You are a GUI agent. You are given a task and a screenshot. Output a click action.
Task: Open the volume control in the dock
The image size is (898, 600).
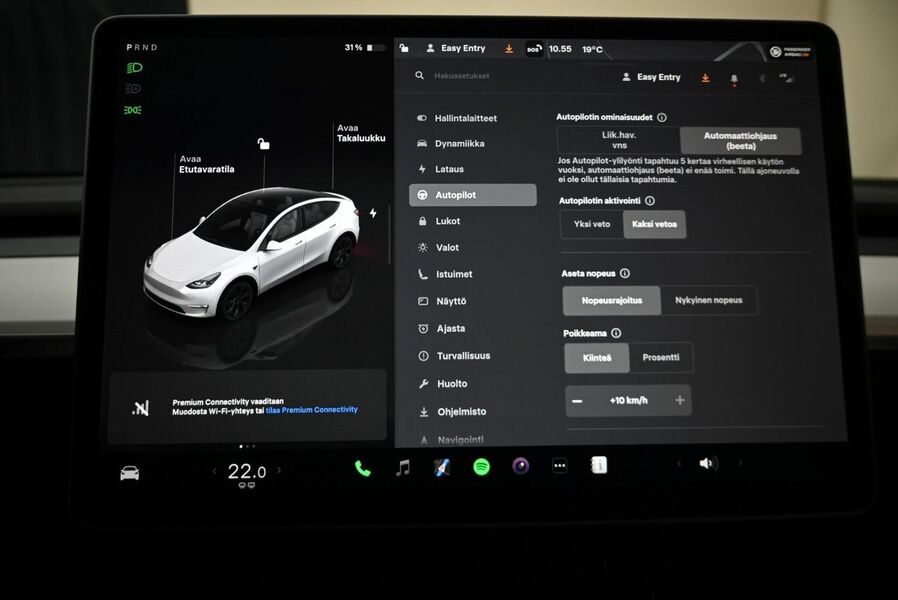pos(708,465)
